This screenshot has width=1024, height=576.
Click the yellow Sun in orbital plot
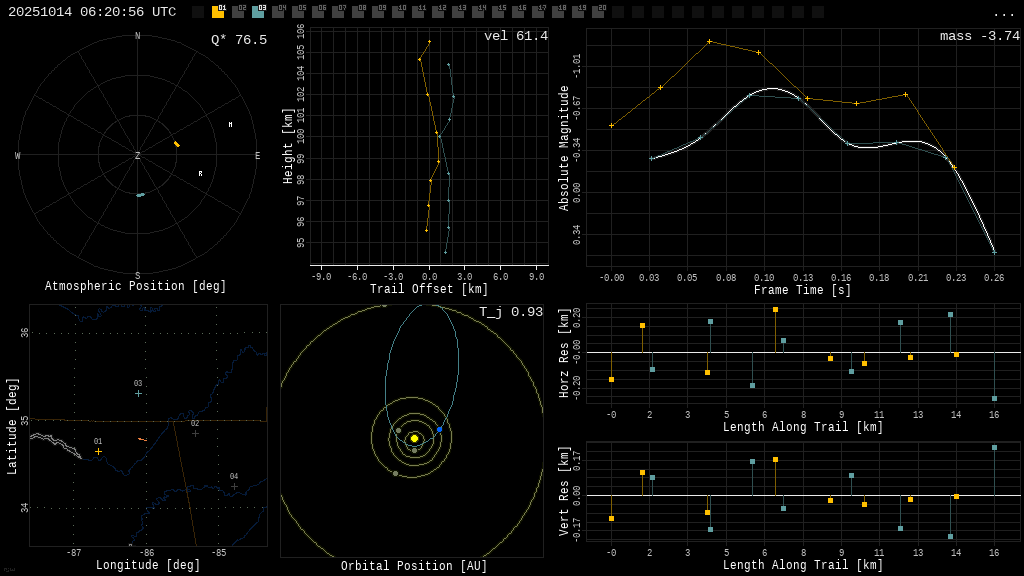(x=414, y=438)
